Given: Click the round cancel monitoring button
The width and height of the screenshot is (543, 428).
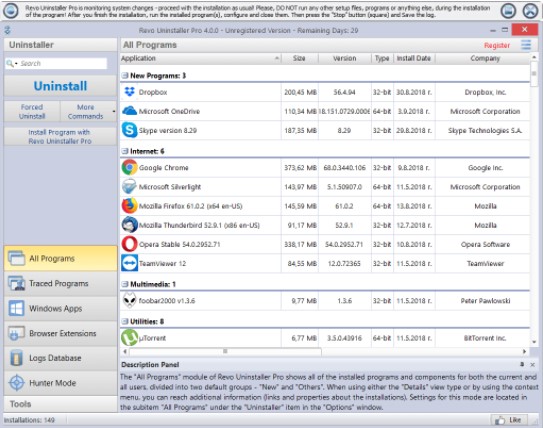Looking at the screenshot, I should click(x=530, y=11).
